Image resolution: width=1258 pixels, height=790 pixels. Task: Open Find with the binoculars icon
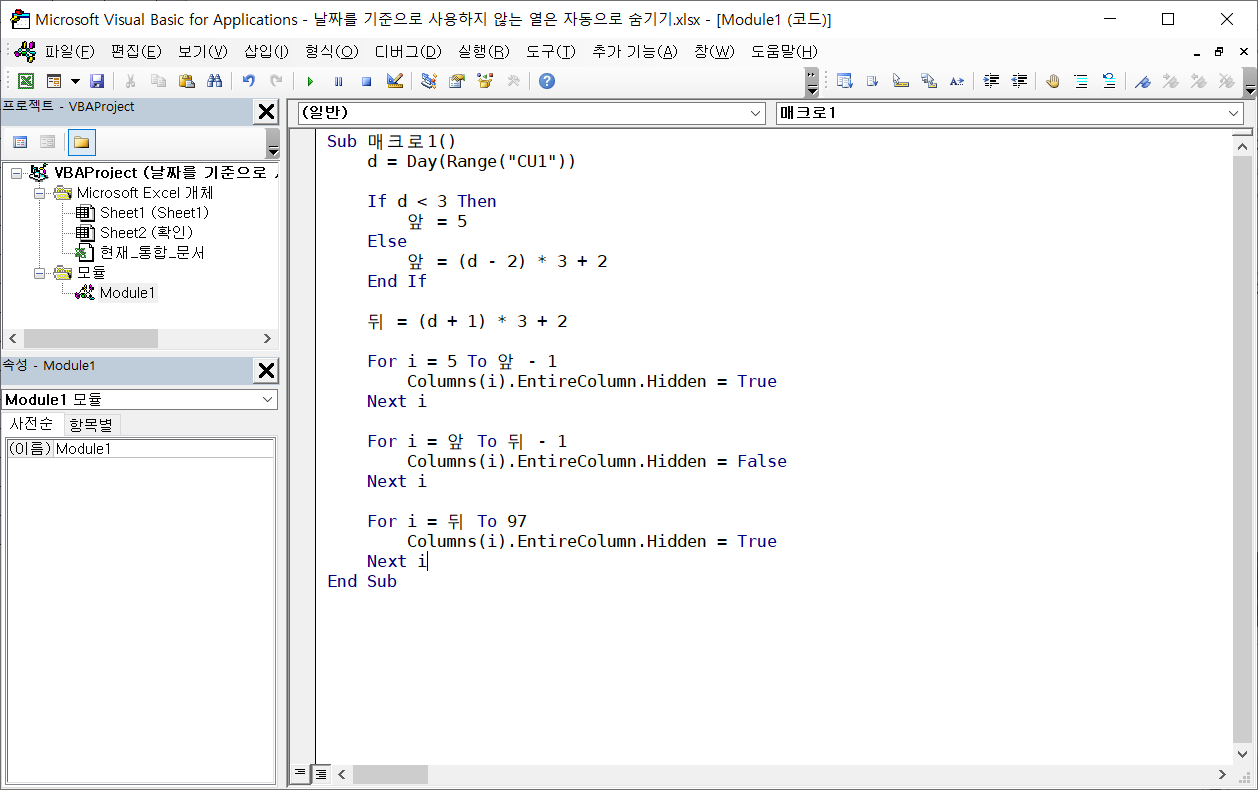[x=214, y=81]
